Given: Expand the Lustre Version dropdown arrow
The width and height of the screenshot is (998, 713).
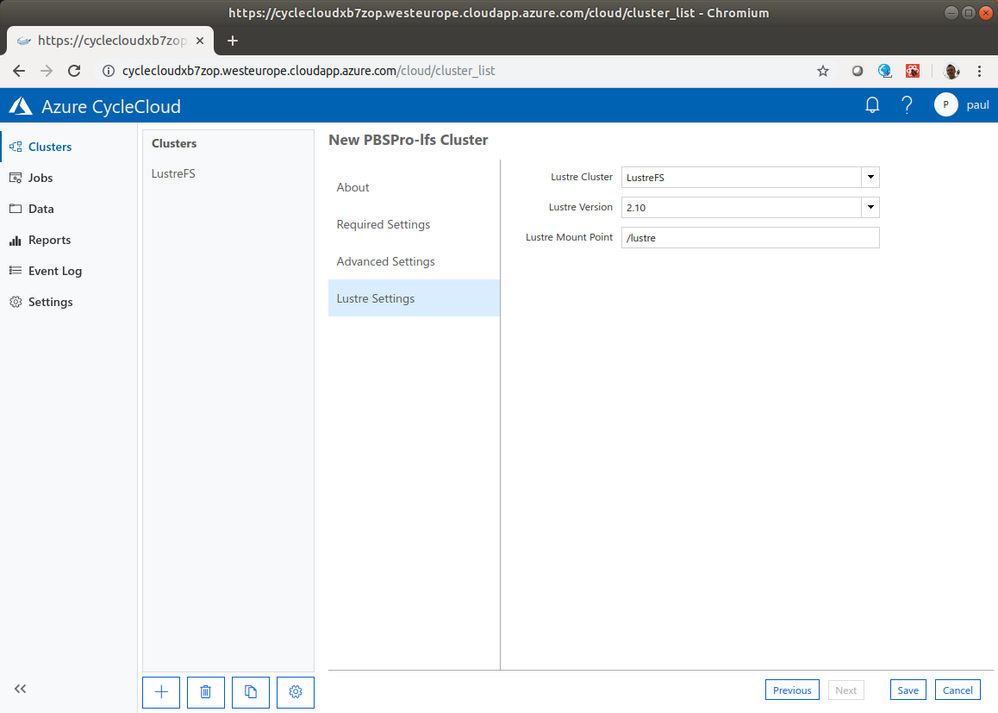Looking at the screenshot, I should coord(870,207).
